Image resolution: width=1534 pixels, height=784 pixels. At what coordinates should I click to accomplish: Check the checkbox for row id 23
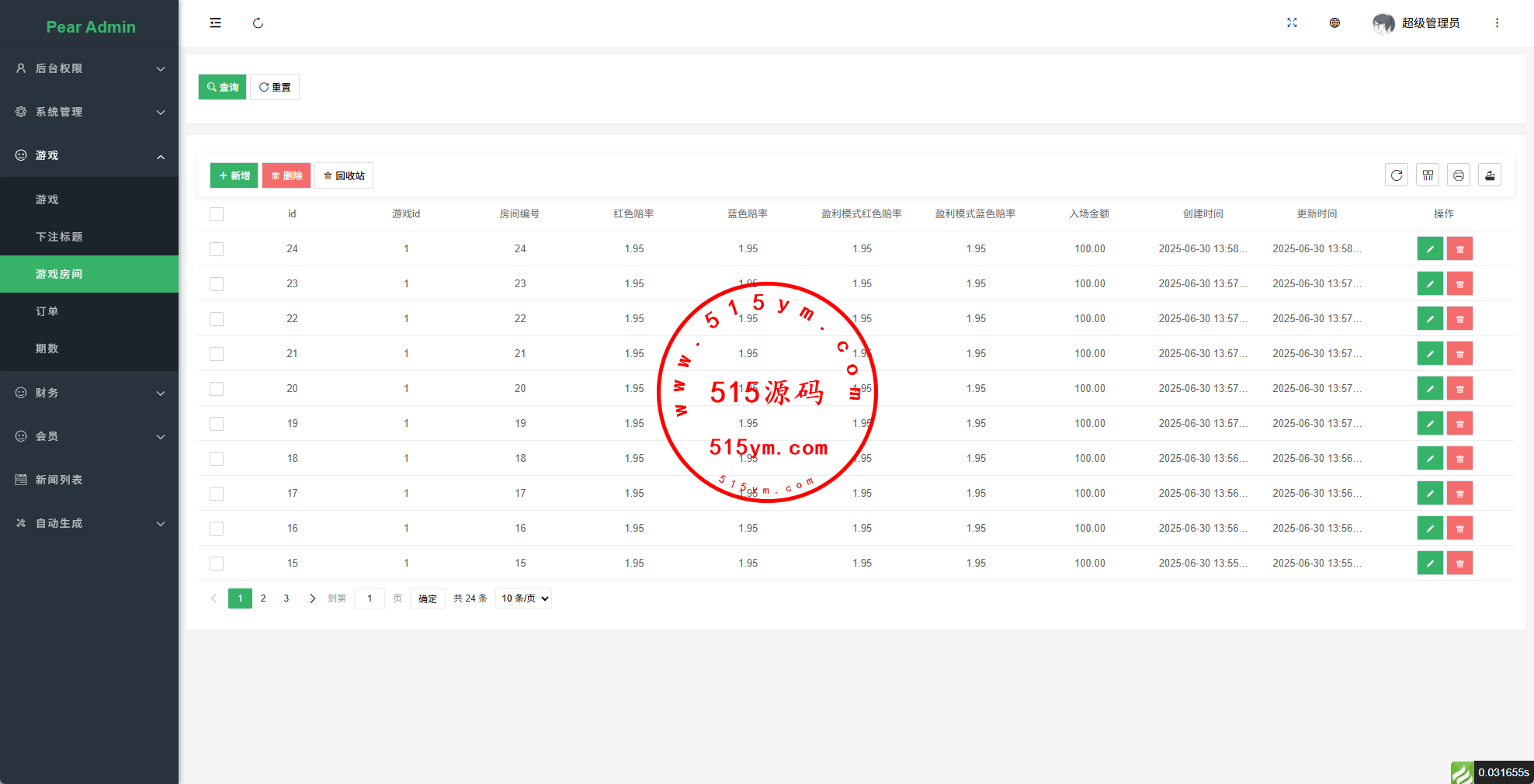pyautogui.click(x=217, y=284)
